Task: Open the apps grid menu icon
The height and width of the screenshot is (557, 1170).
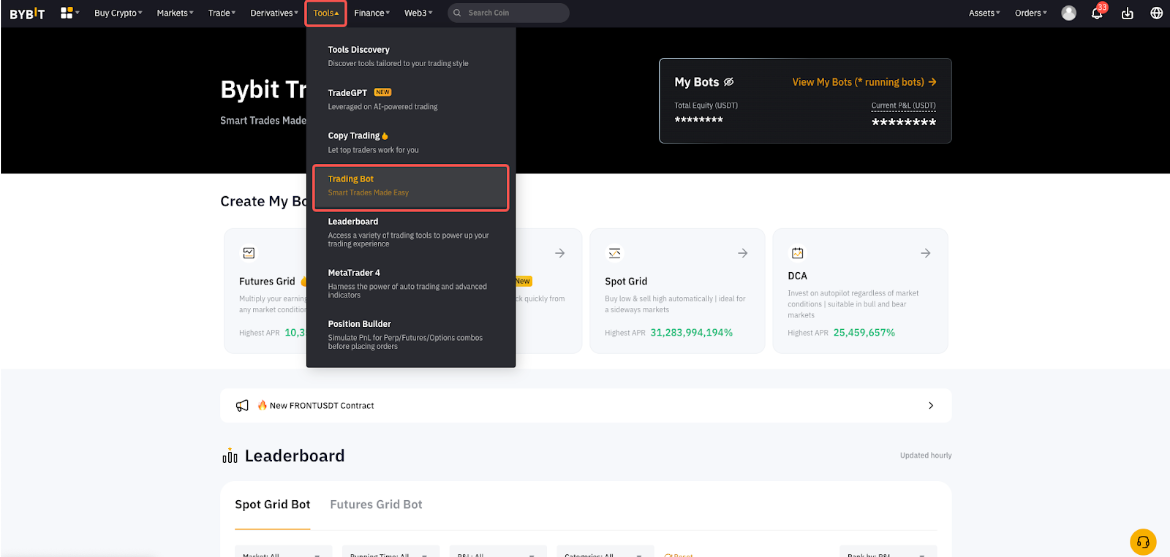Action: [x=68, y=13]
